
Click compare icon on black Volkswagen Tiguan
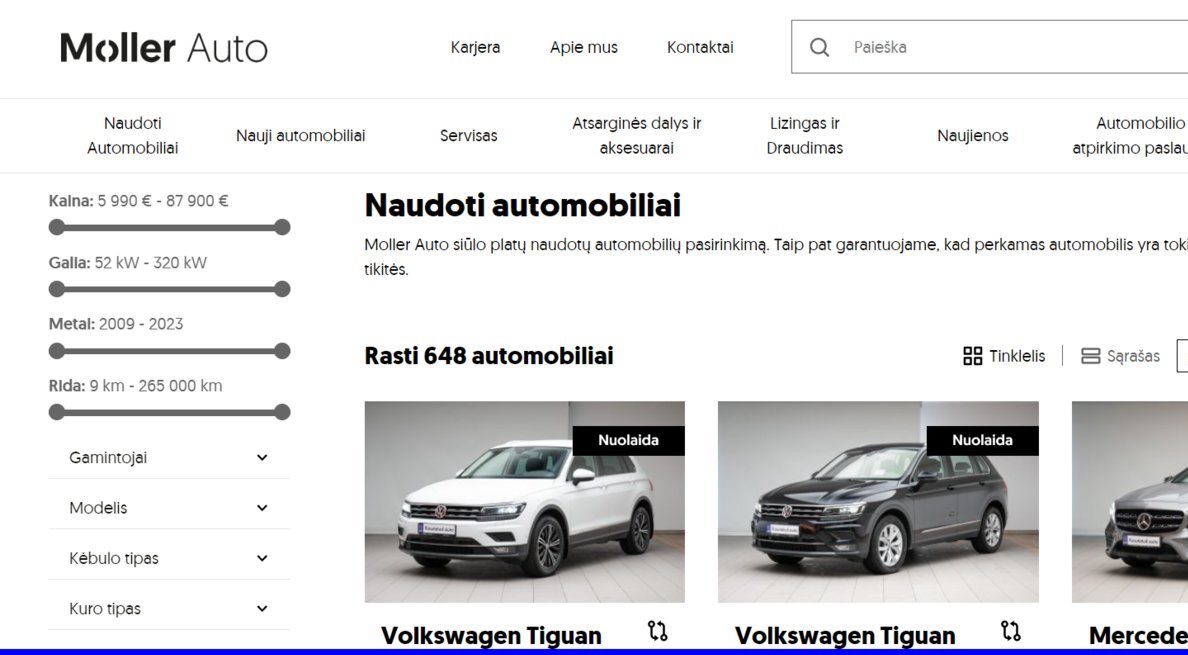tap(1011, 631)
